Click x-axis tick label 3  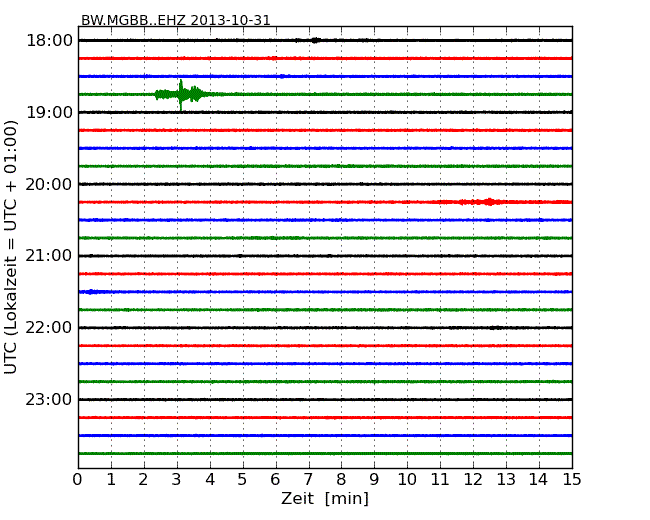177,480
